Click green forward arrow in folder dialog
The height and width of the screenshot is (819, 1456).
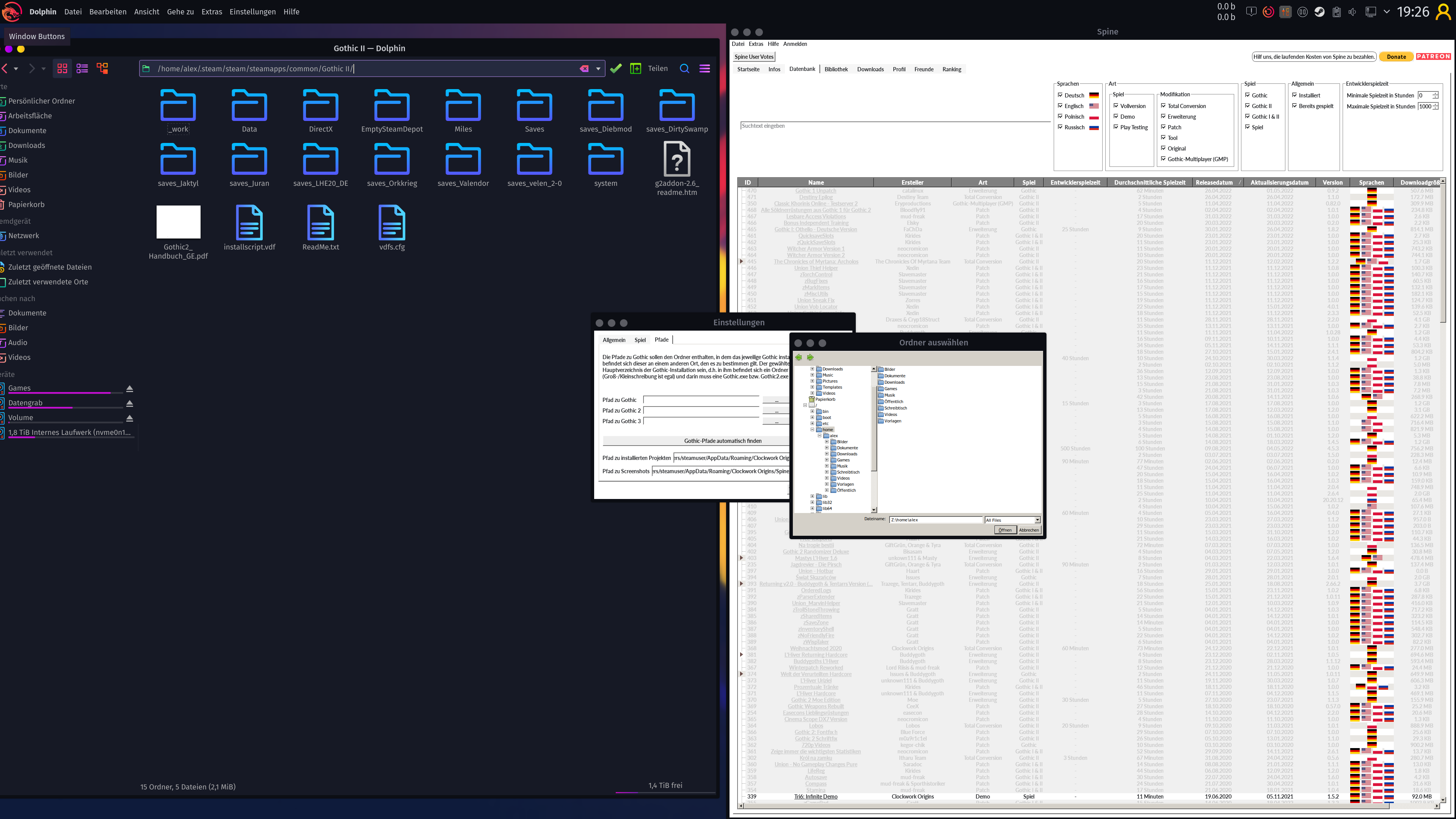810,357
